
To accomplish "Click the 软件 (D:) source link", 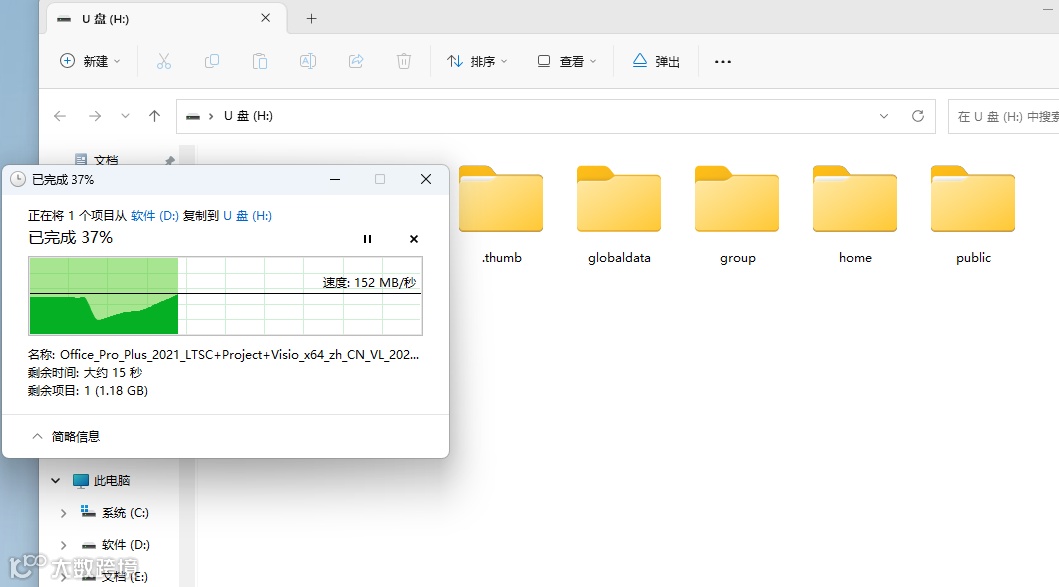I will point(155,215).
